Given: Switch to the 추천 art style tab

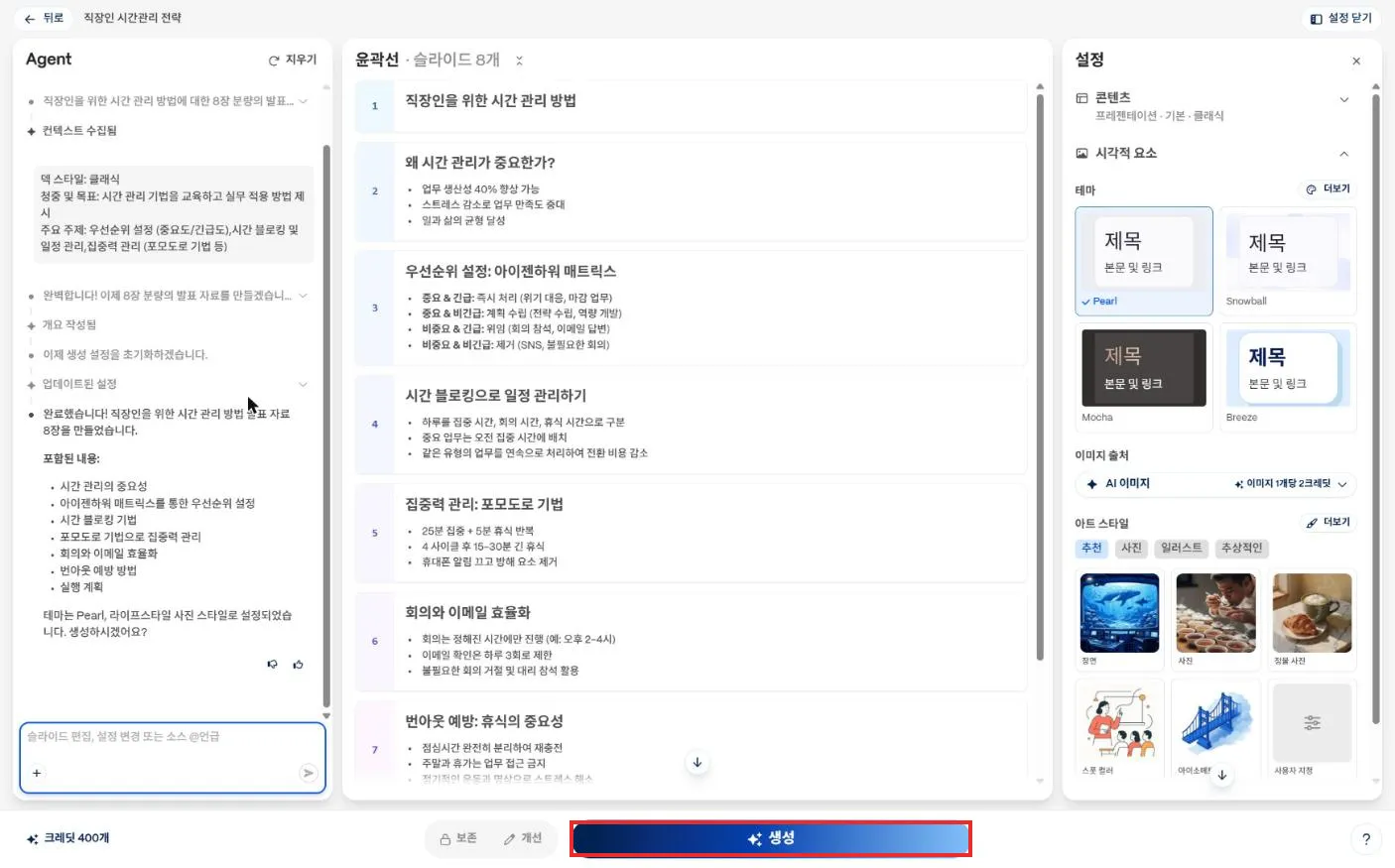Looking at the screenshot, I should pyautogui.click(x=1091, y=548).
